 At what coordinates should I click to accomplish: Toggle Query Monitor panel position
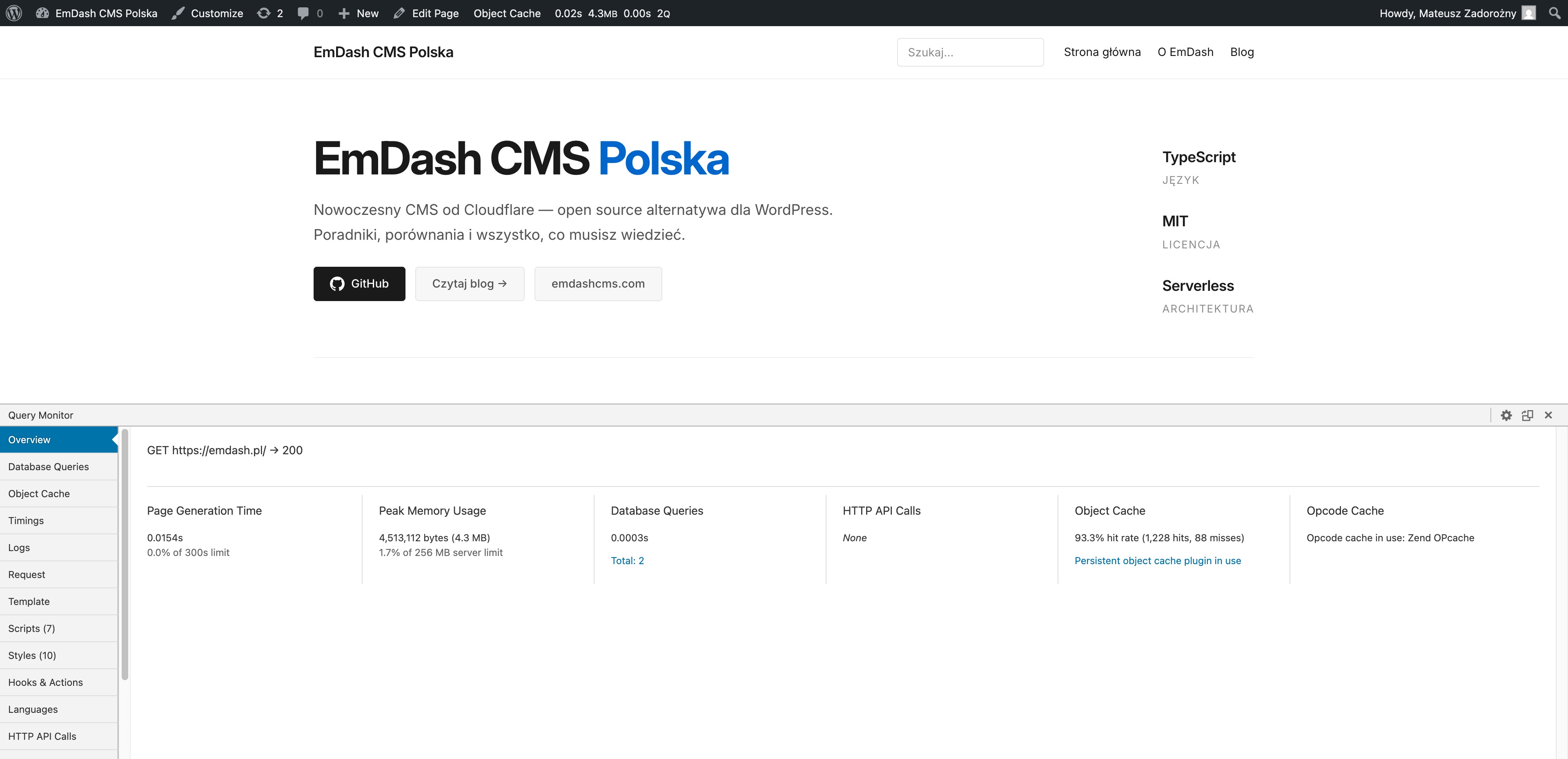tap(1528, 415)
